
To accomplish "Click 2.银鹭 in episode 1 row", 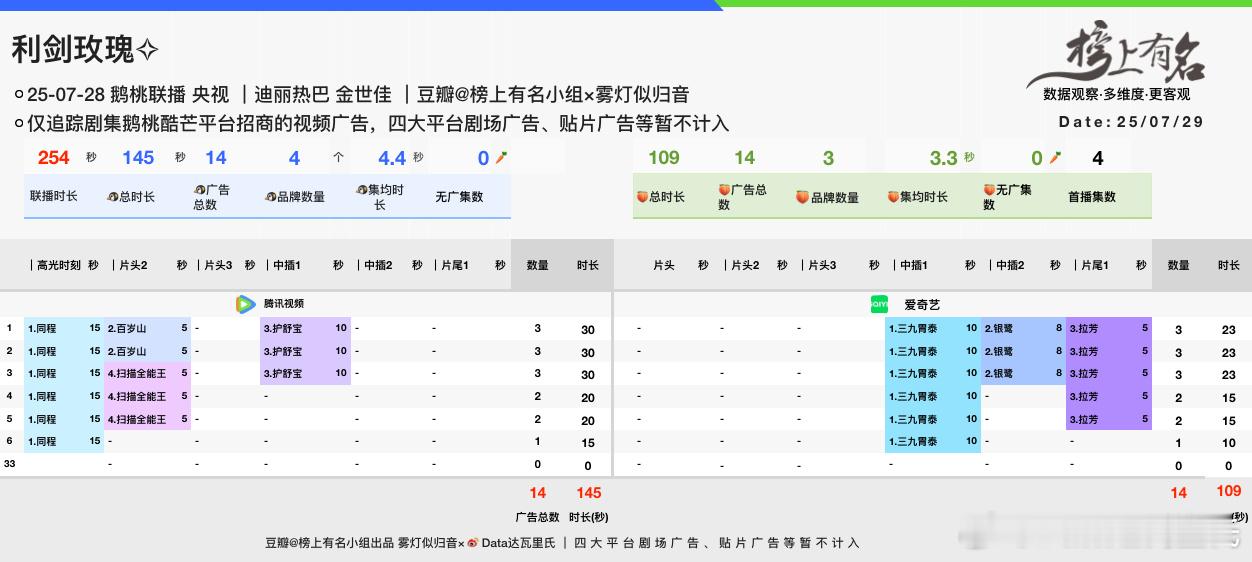I will (999, 329).
